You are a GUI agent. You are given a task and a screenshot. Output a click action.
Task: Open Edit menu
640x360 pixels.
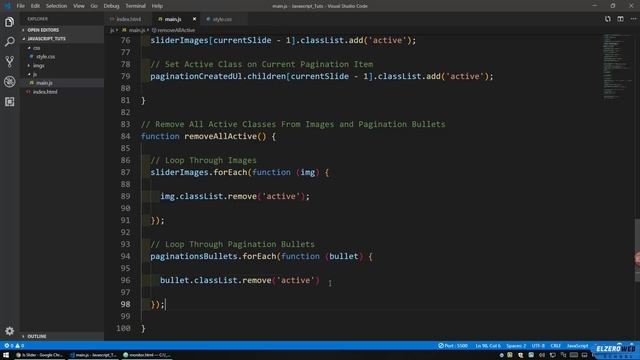[35, 6]
